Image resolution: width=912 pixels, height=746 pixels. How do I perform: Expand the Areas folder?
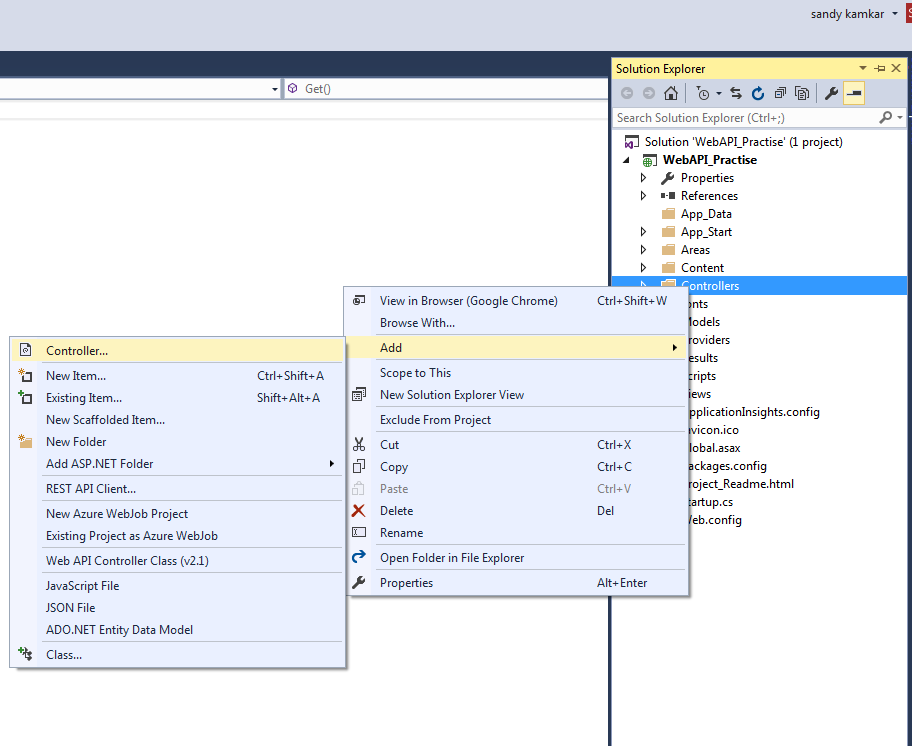(x=643, y=249)
